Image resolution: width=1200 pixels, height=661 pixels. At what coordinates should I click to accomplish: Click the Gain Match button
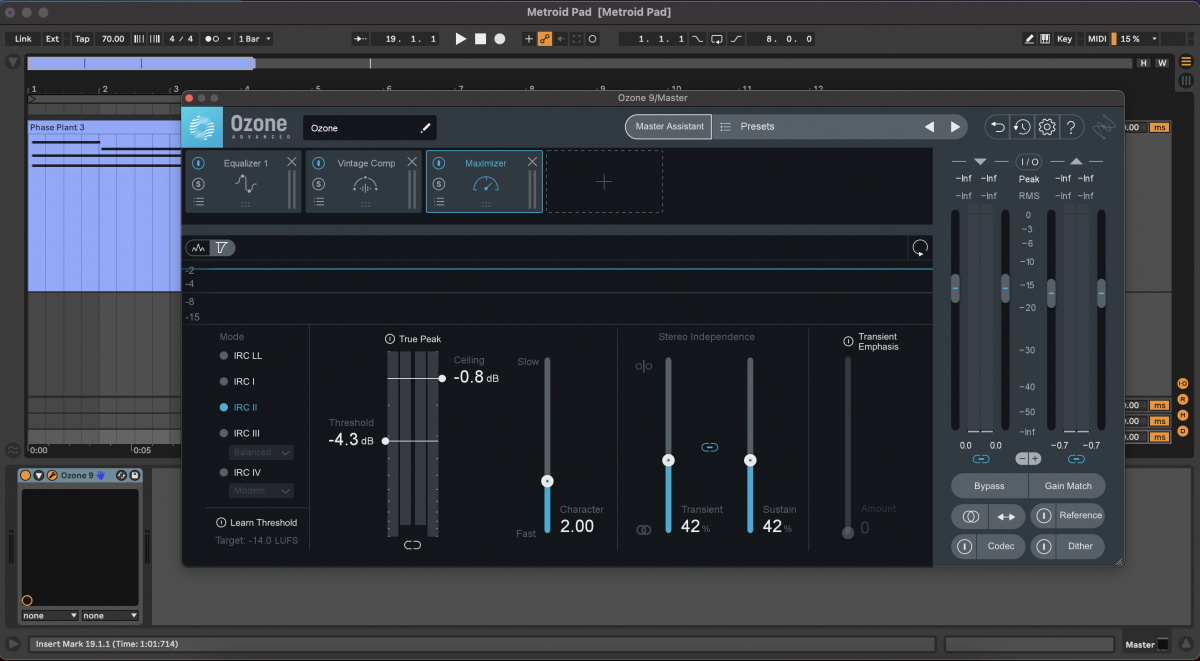1068,486
